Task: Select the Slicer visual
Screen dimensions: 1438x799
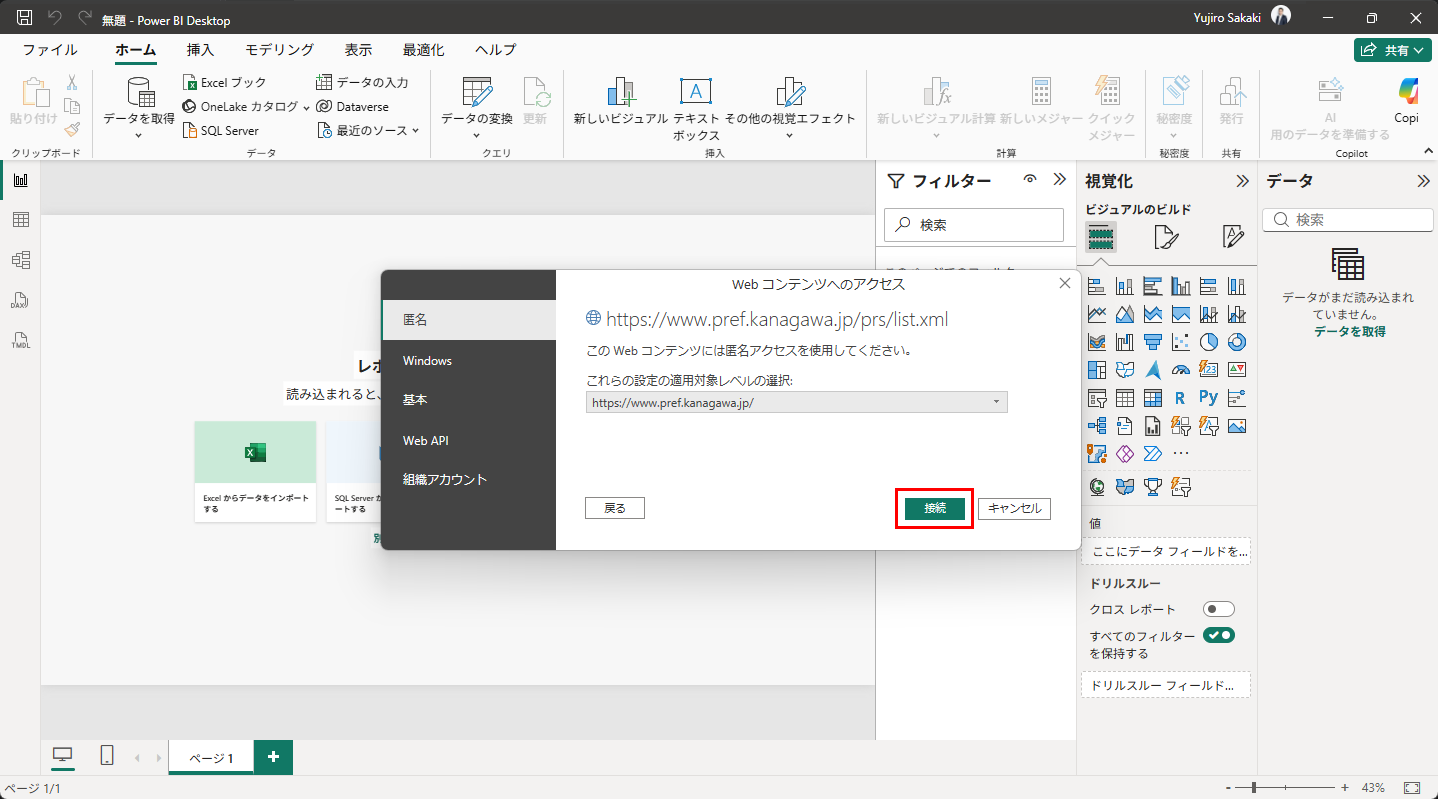Action: point(1097,398)
